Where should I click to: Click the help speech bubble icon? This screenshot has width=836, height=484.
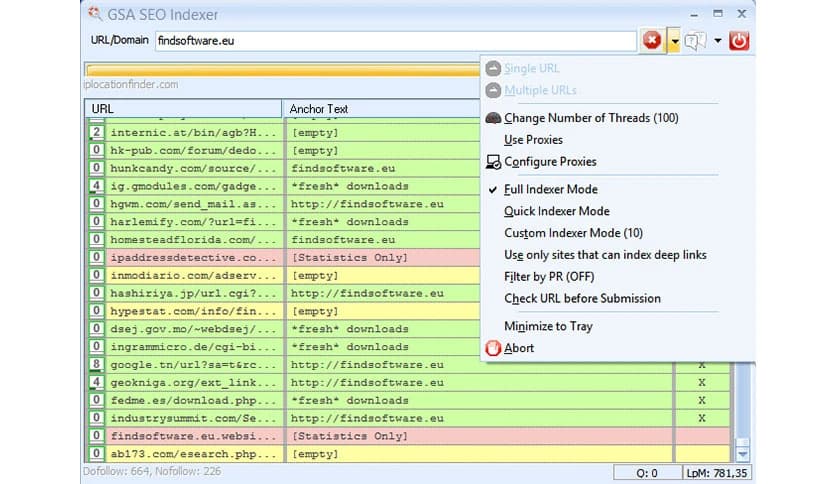point(695,41)
